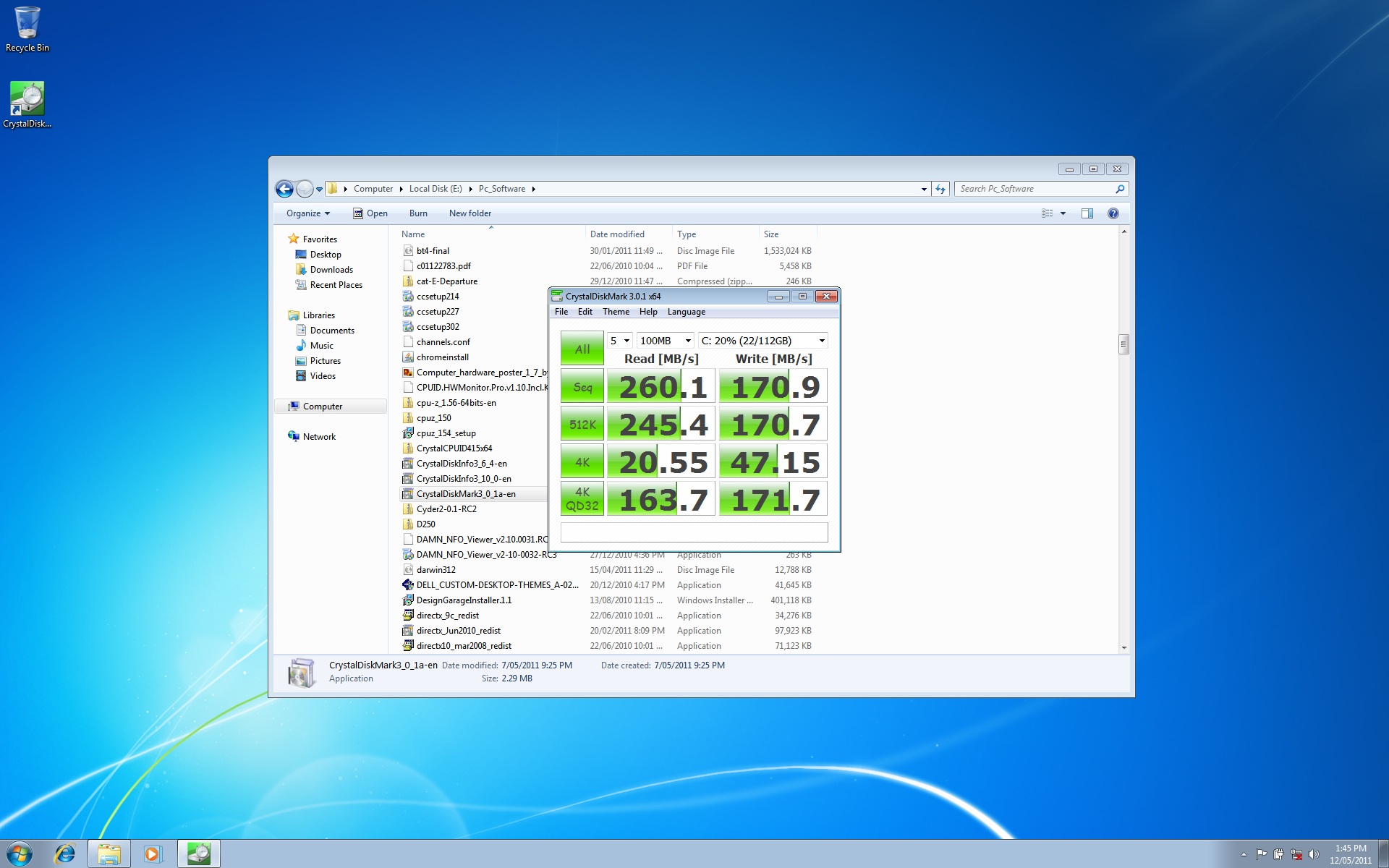Refresh the Pc_Software folder view
The height and width of the screenshot is (868, 1389).
pyautogui.click(x=940, y=189)
